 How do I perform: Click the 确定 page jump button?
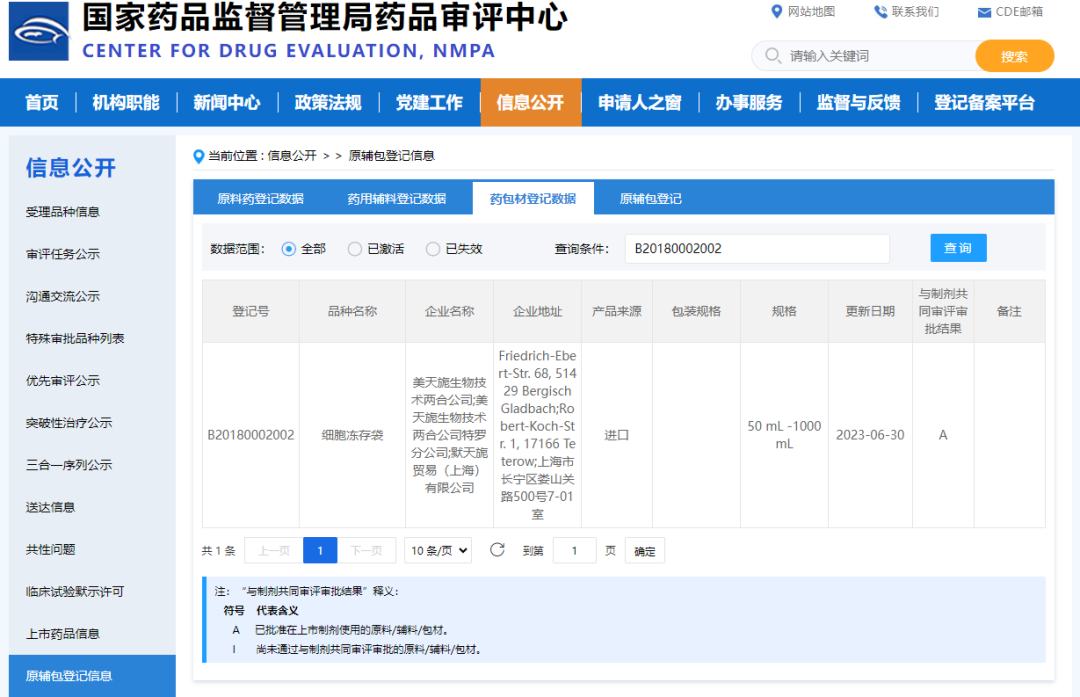[644, 550]
